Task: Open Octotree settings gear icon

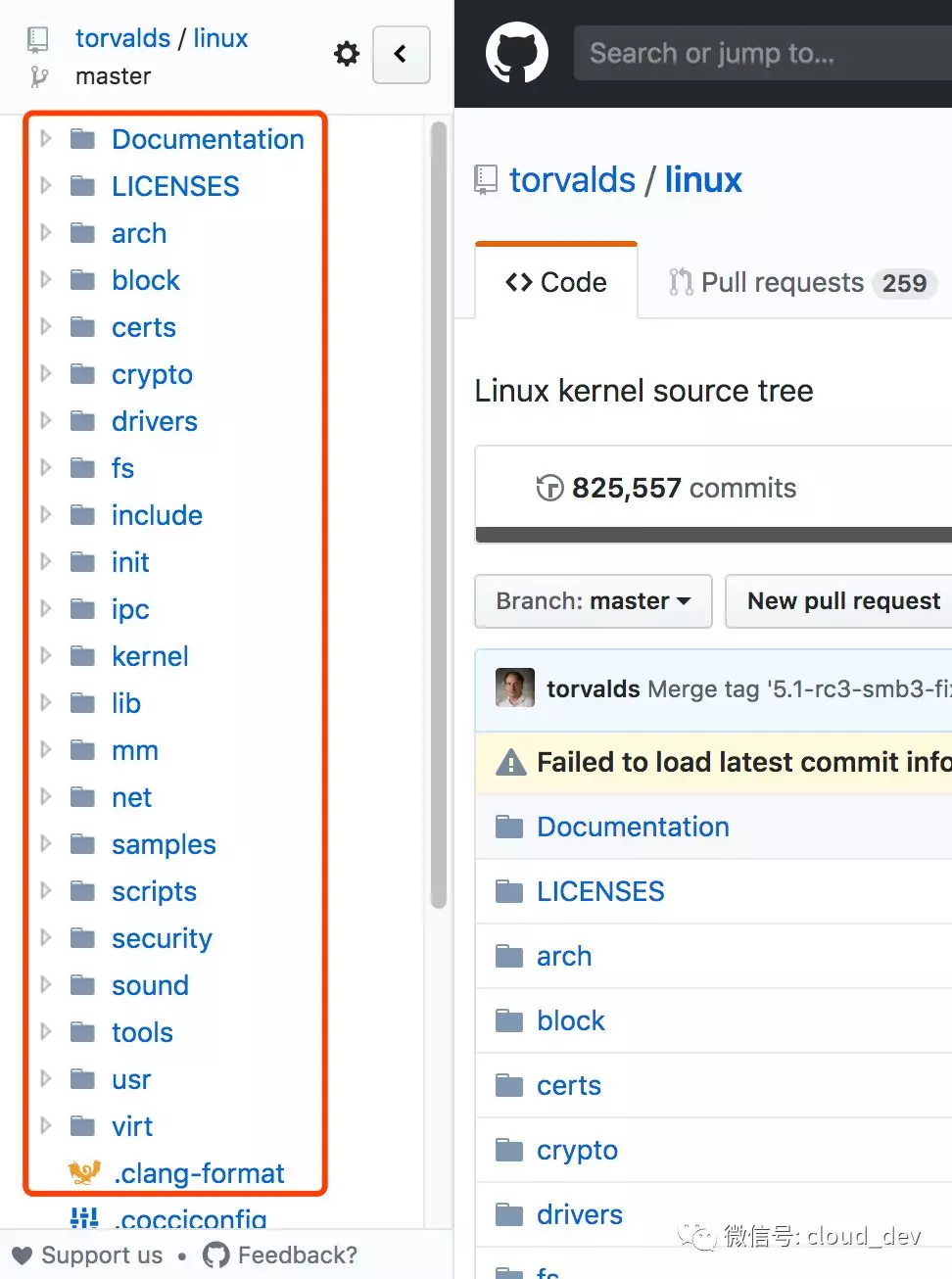Action: pos(347,54)
